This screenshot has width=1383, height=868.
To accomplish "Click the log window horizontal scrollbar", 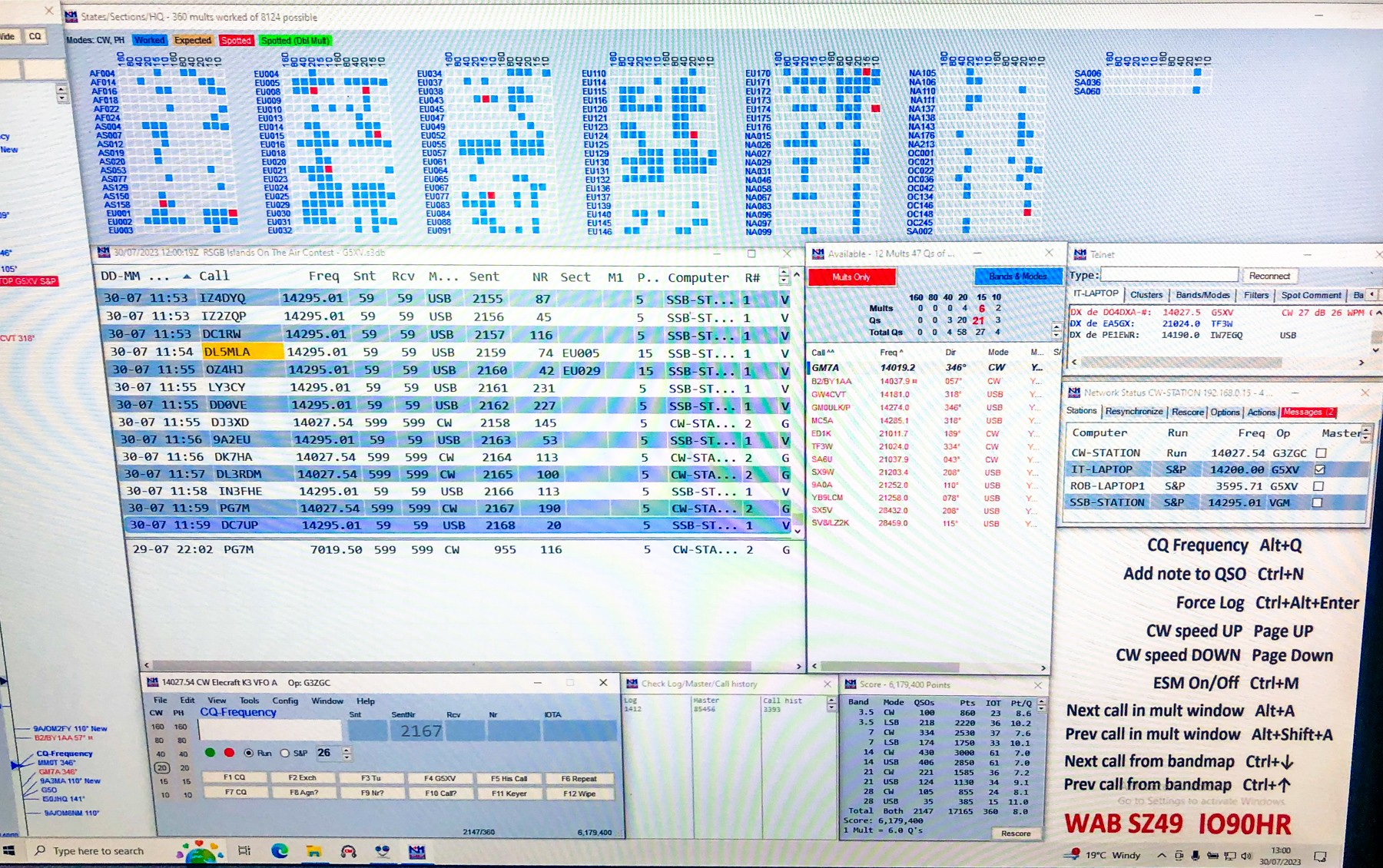I will (x=472, y=666).
